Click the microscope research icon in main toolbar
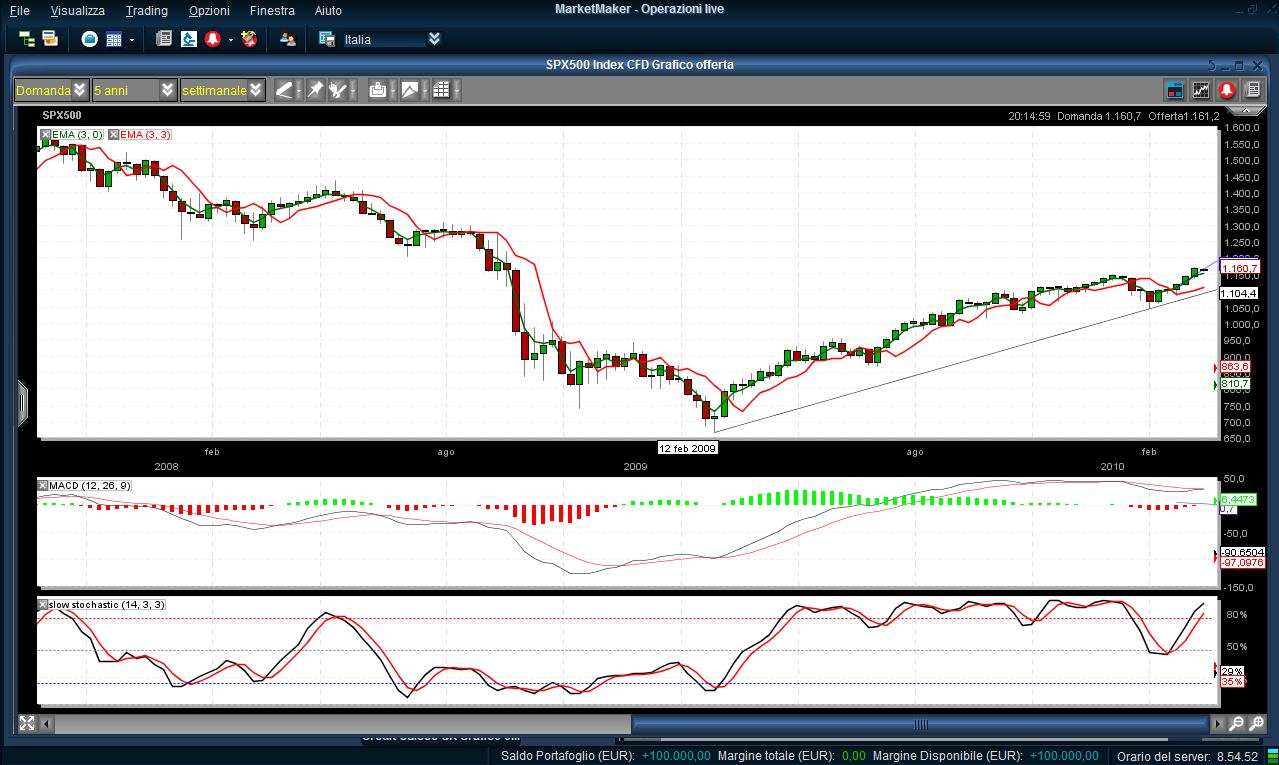The image size is (1279, 765). pyautogui.click(x=188, y=39)
